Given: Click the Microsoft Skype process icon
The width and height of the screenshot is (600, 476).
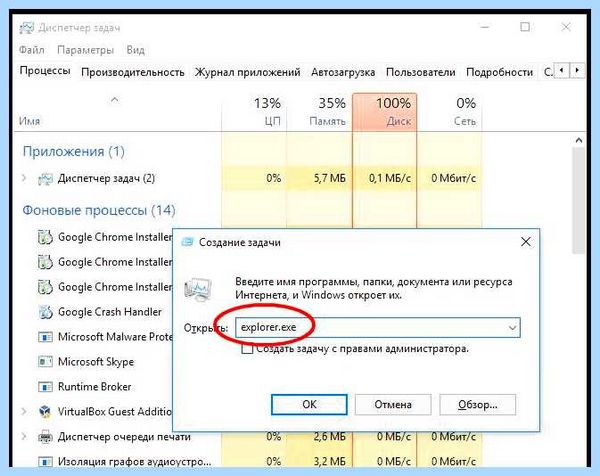Looking at the screenshot, I should (x=45, y=362).
